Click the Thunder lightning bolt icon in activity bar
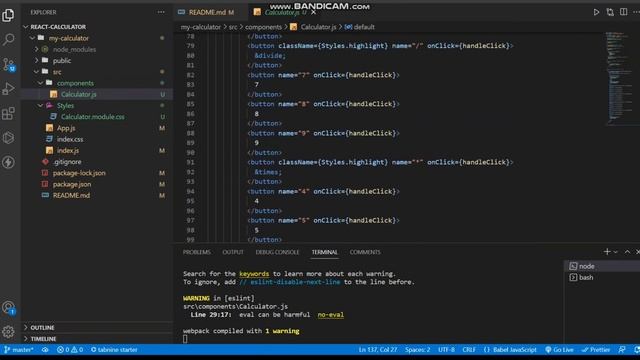The width and height of the screenshot is (640, 360). 8,162
